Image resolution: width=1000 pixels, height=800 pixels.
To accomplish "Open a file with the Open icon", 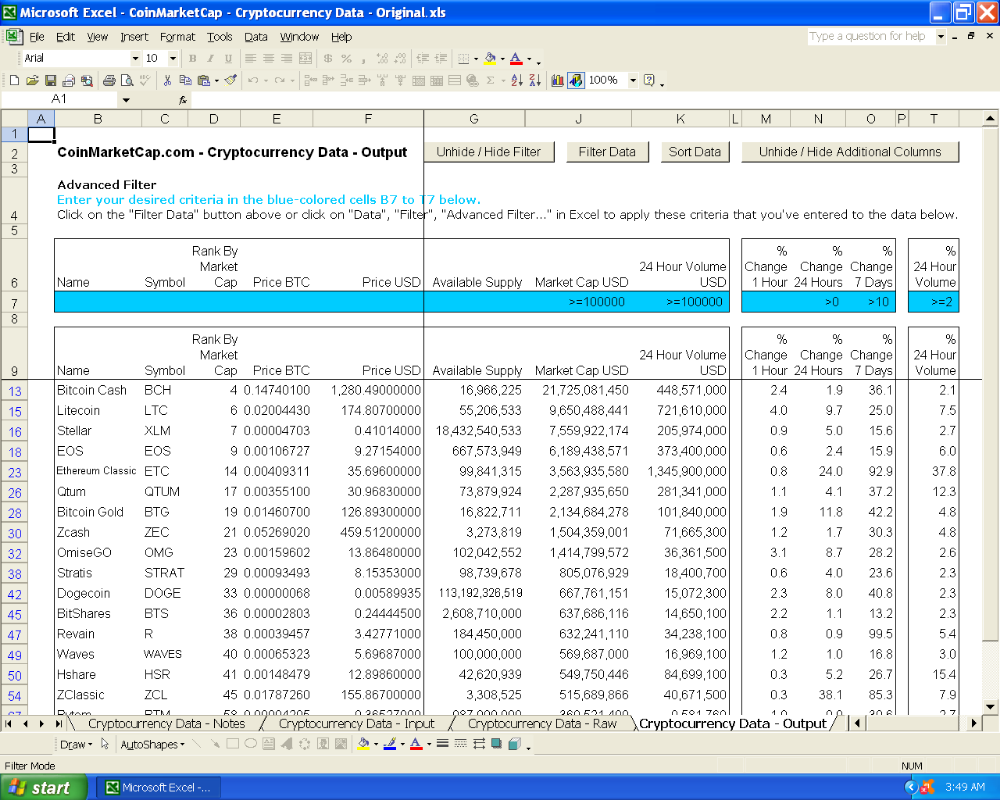I will click(33, 80).
